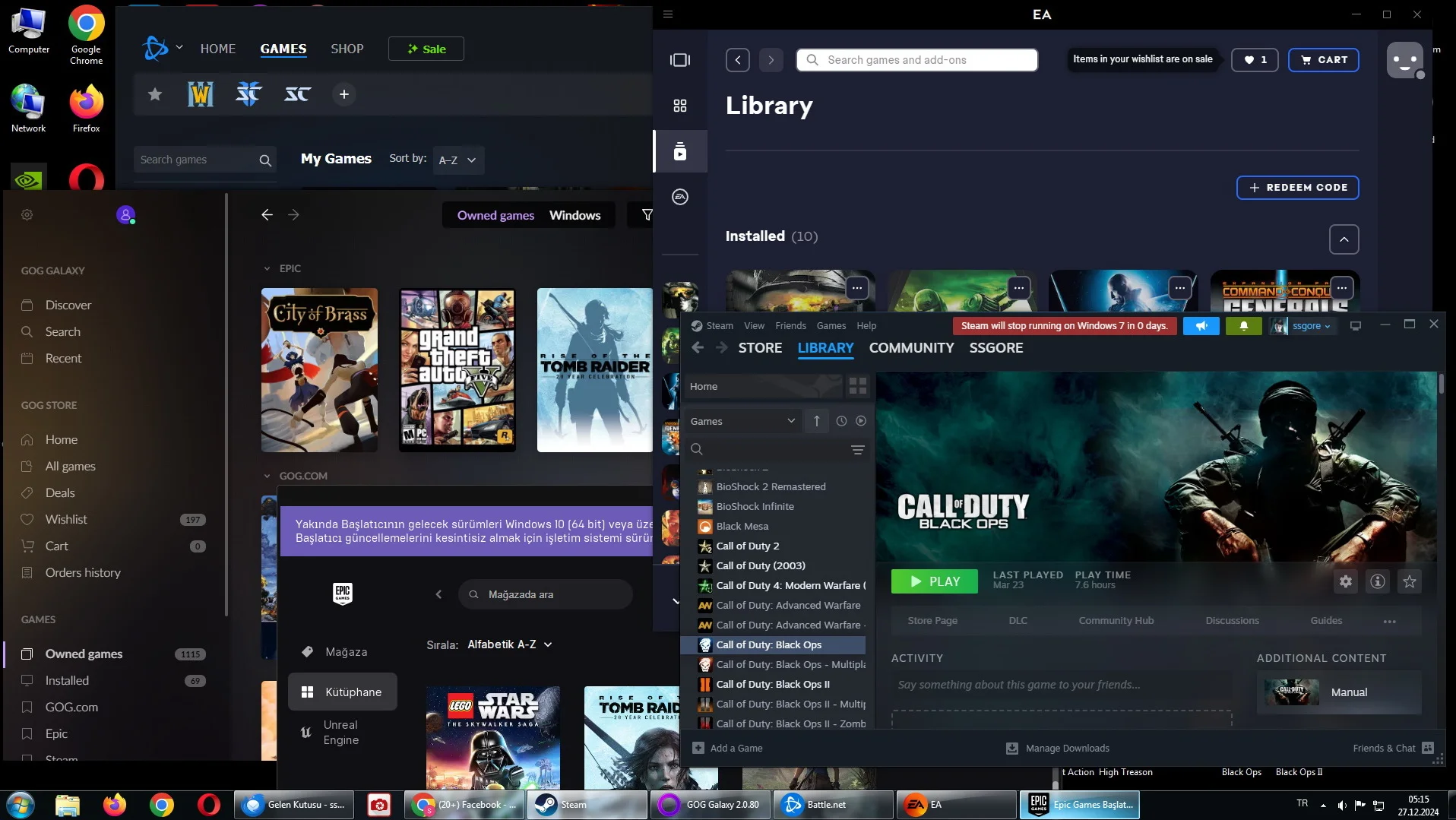Open Battle.net SHOP tab
The image size is (1456, 820).
tap(347, 49)
